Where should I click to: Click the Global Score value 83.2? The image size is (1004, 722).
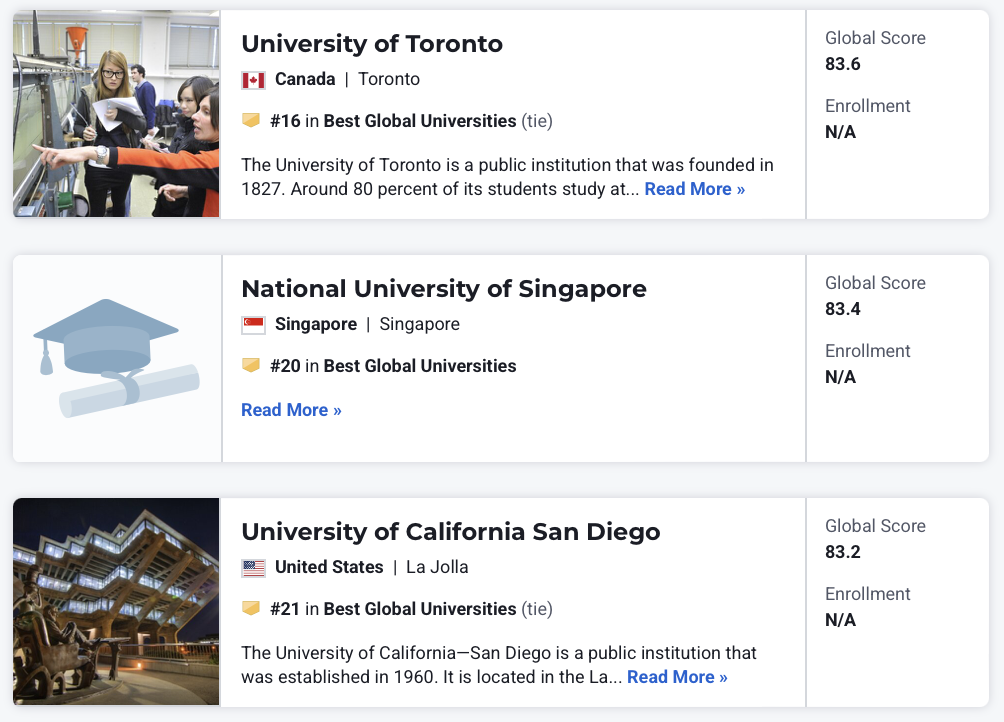(x=843, y=552)
